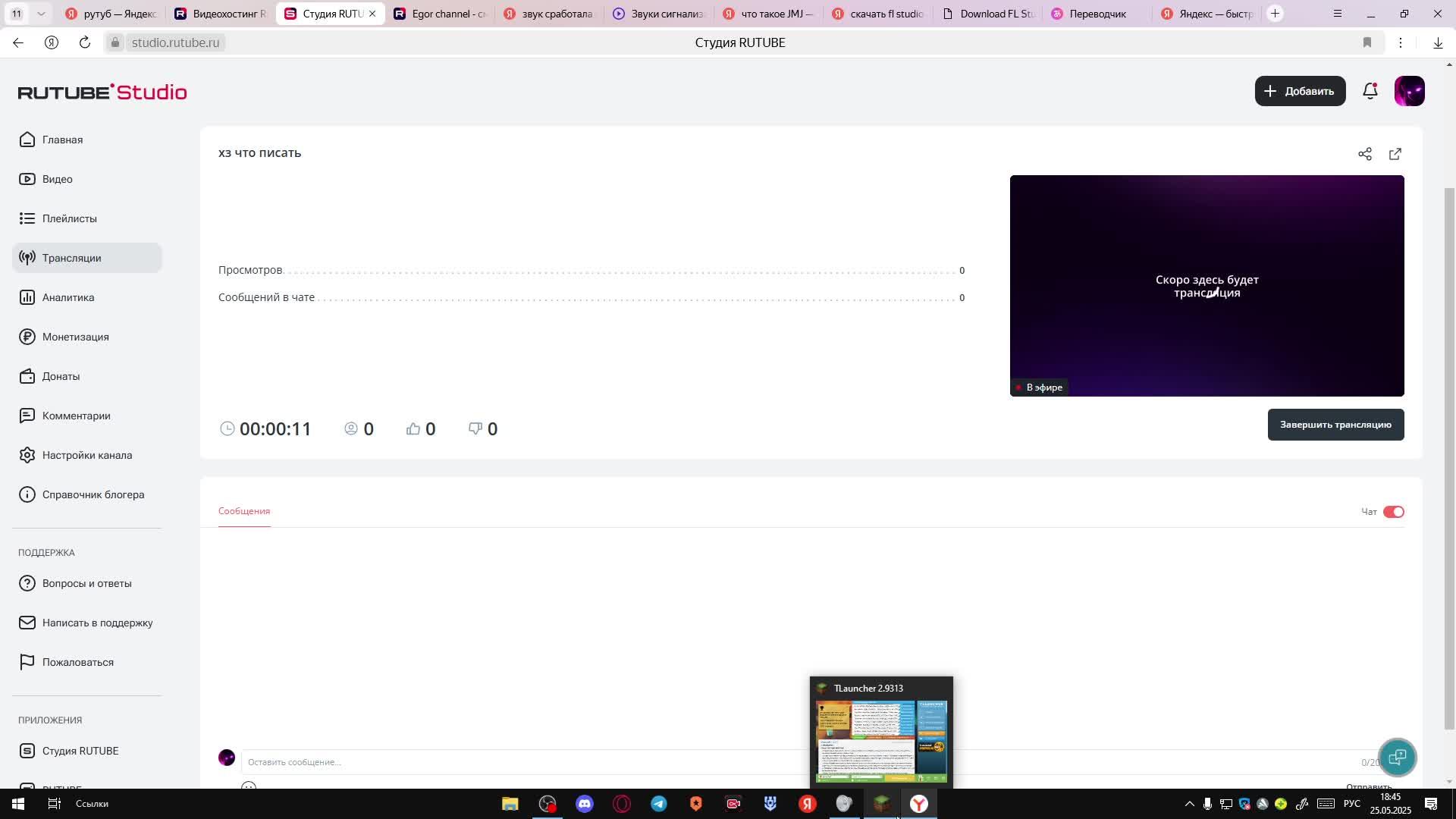The width and height of the screenshot is (1456, 819).
Task: Open File Explorer from taskbar
Action: pos(510,804)
